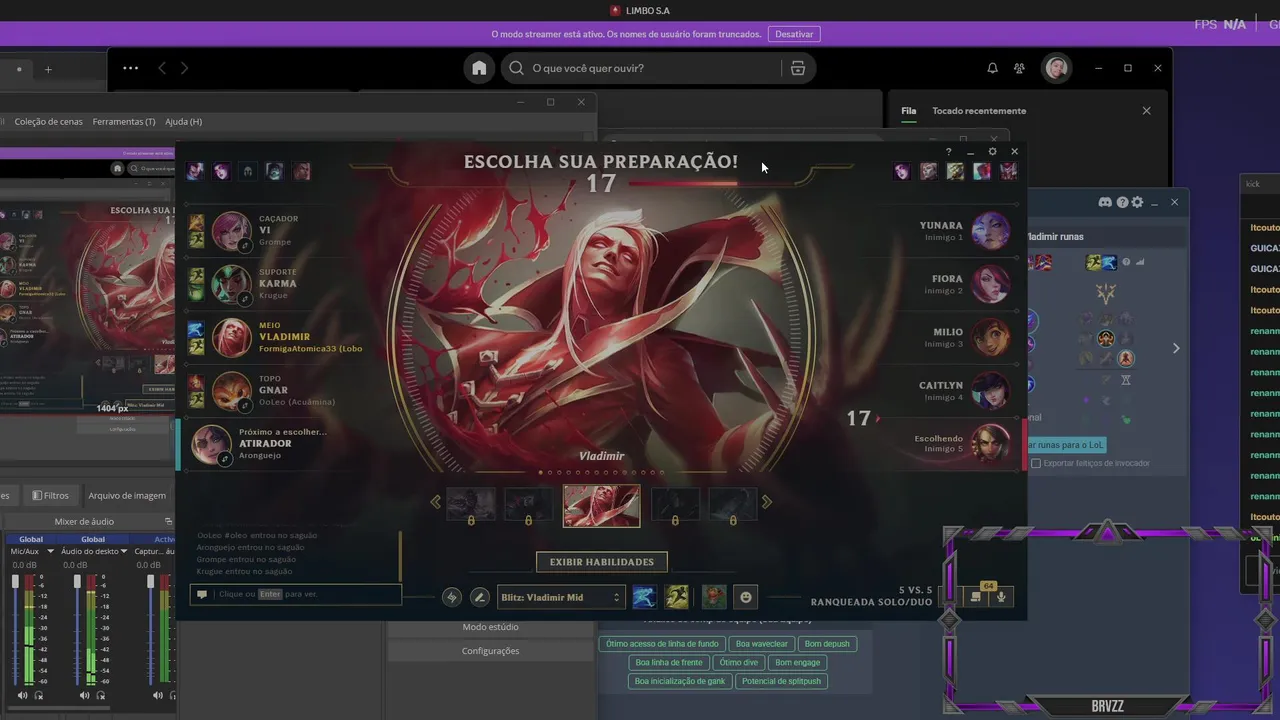Open voice chat panel icon beside the microphone
Screen dimensions: 1280x720
click(x=976, y=597)
